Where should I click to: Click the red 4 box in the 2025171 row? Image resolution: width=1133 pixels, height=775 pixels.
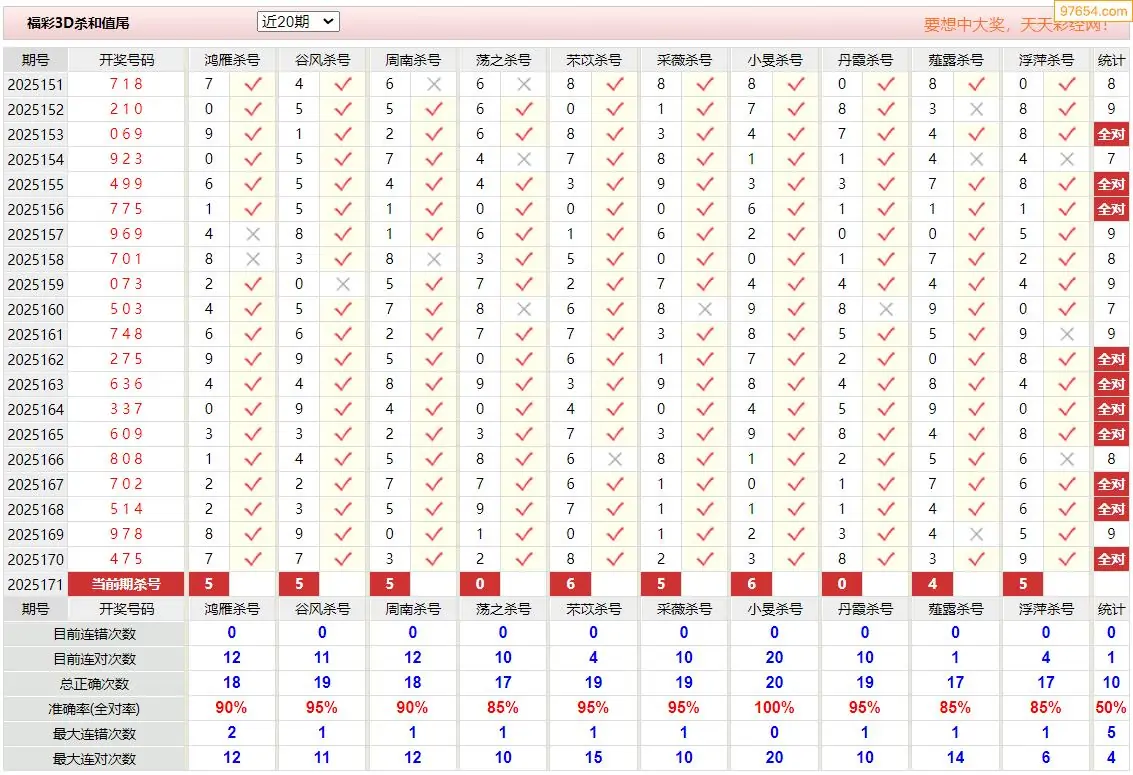932,584
